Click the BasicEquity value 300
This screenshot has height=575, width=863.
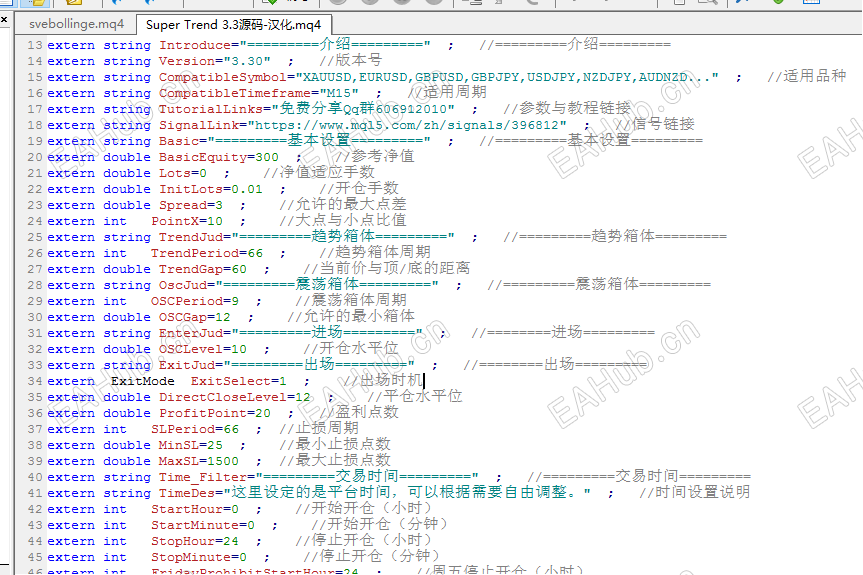point(266,157)
